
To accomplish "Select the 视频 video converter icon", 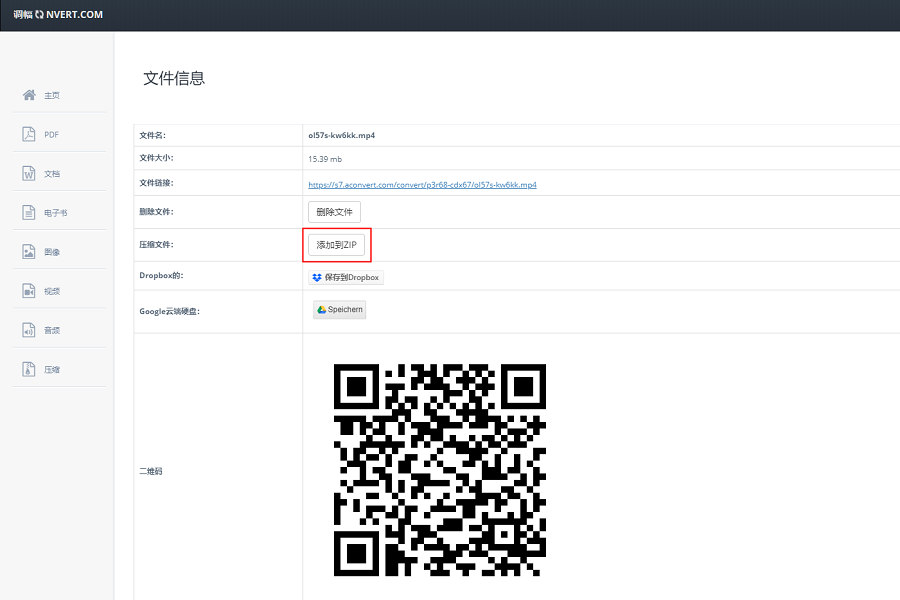I will (x=29, y=291).
